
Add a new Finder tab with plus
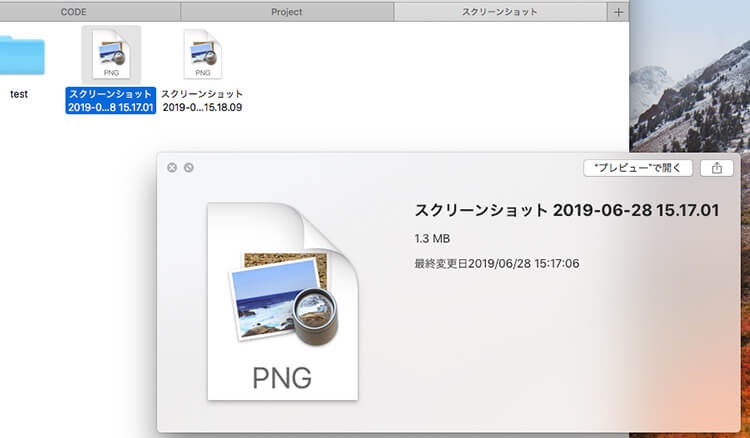coord(619,11)
